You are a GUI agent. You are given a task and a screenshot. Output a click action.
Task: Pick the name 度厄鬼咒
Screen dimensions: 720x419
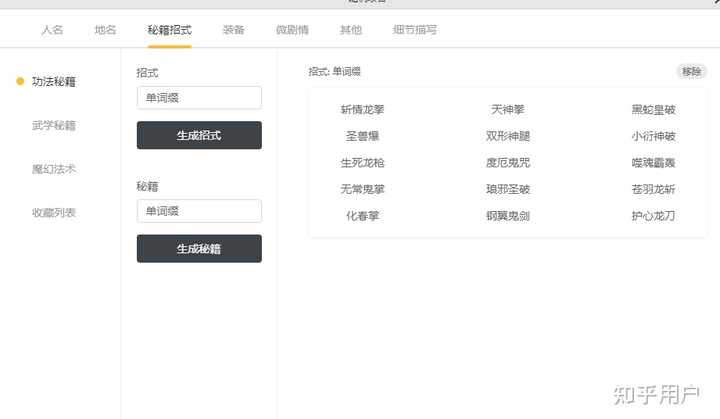[507, 163]
